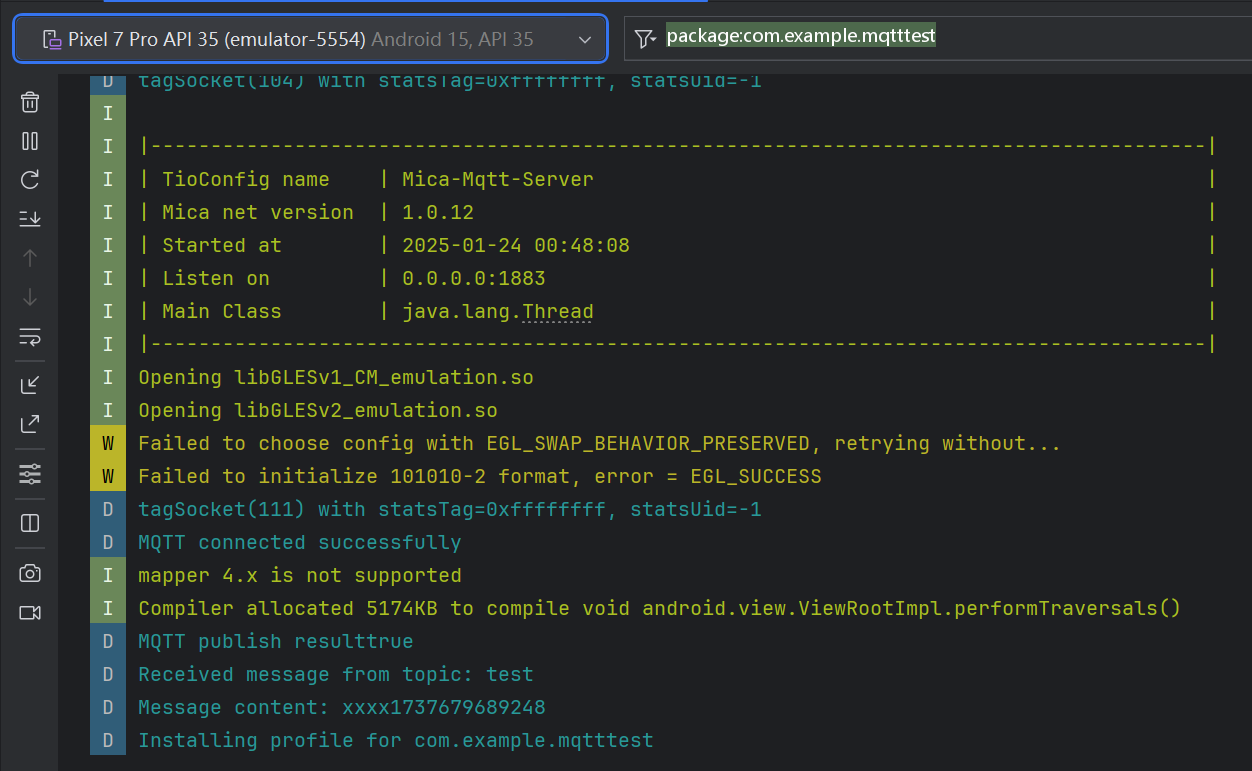This screenshot has height=771, width=1252.
Task: Click 'mapper 4.x is not supported' line
Action: point(300,576)
